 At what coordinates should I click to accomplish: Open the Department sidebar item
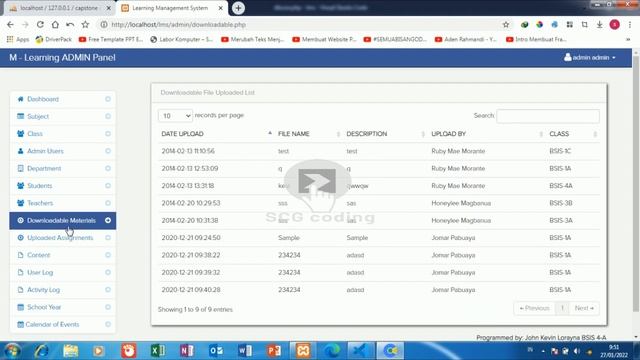tap(62, 169)
